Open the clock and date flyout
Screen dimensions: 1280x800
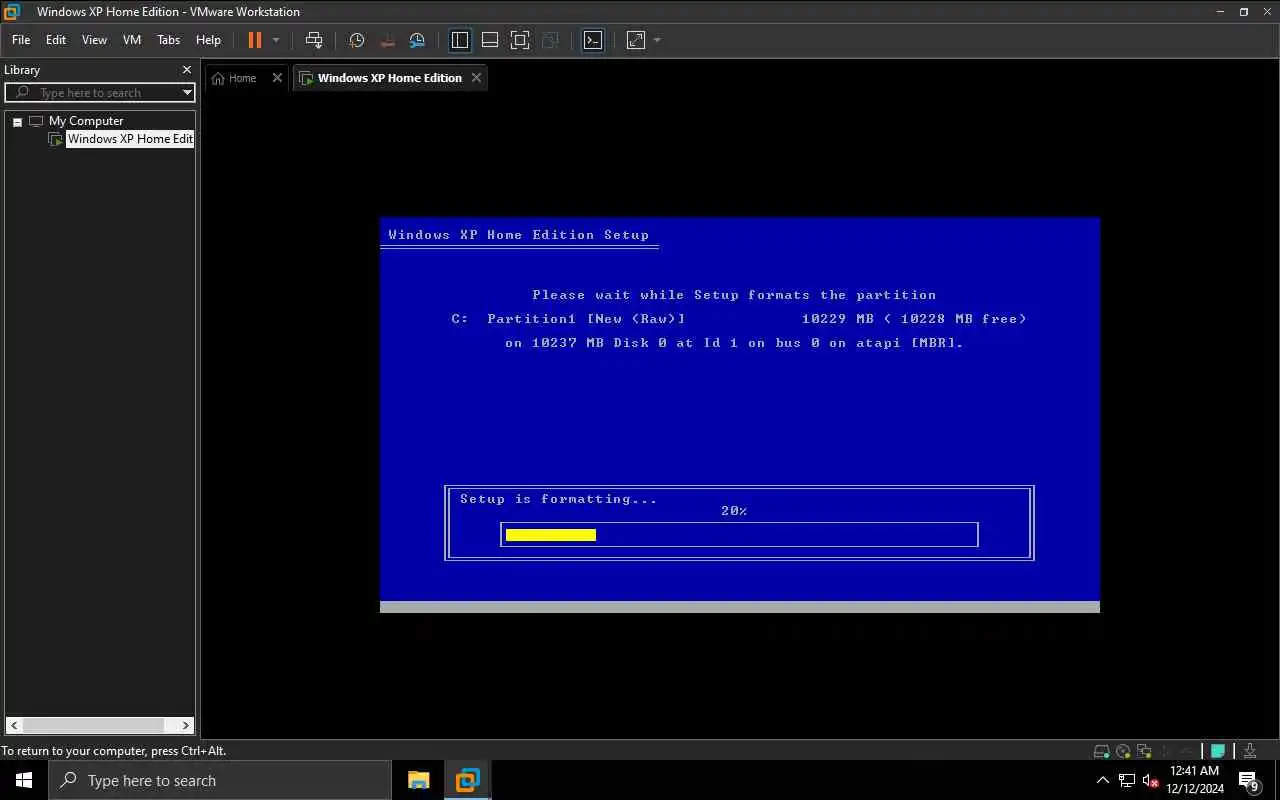[1195, 780]
